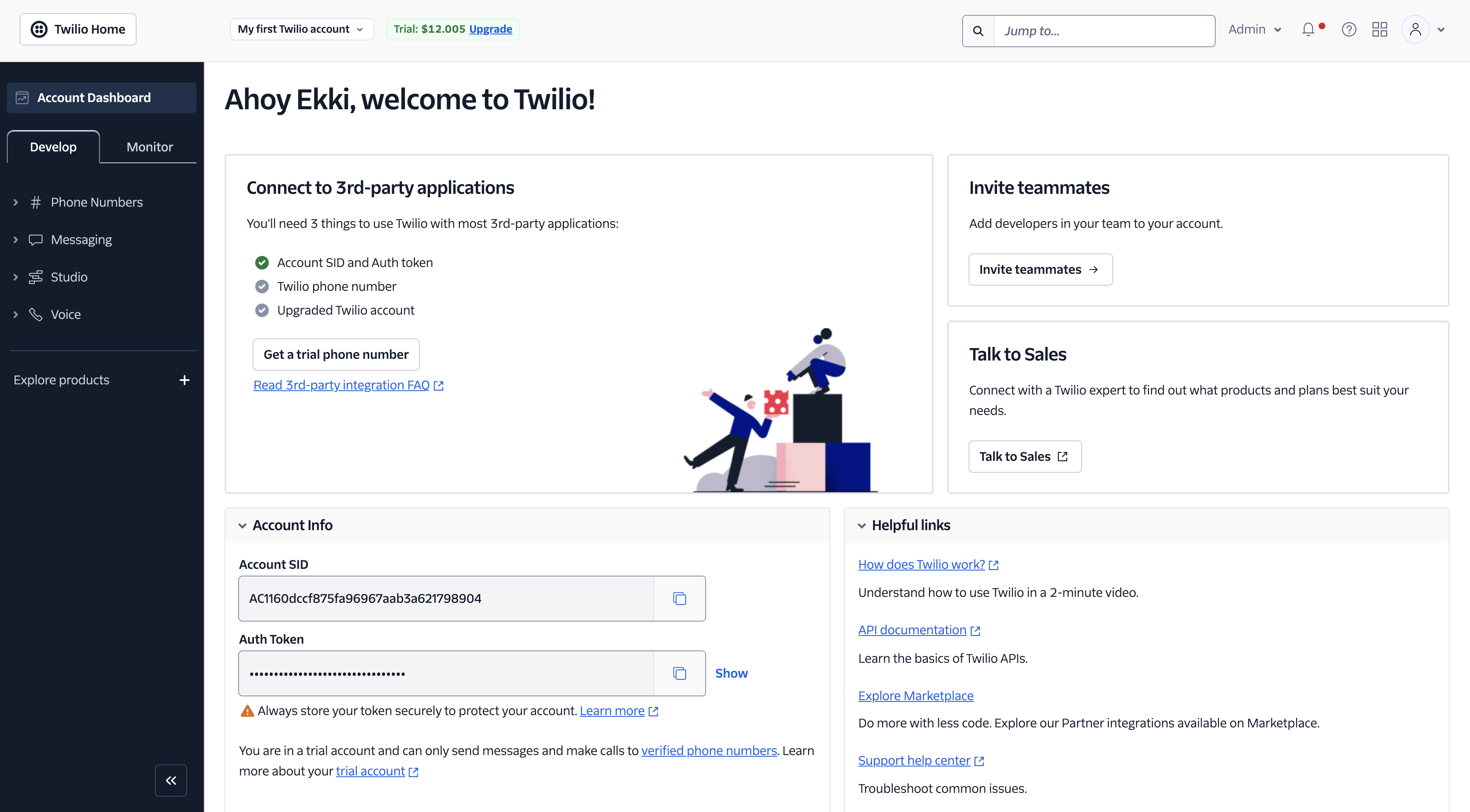Select the Studio sidebar icon
The width and height of the screenshot is (1470, 812).
coord(36,277)
